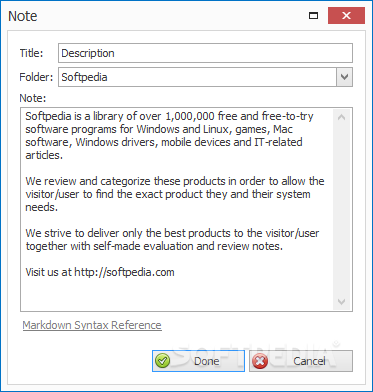Place cursor in the first Softpedia library paragraph
Image resolution: width=373 pixels, height=392 pixels.
pyautogui.click(x=170, y=136)
